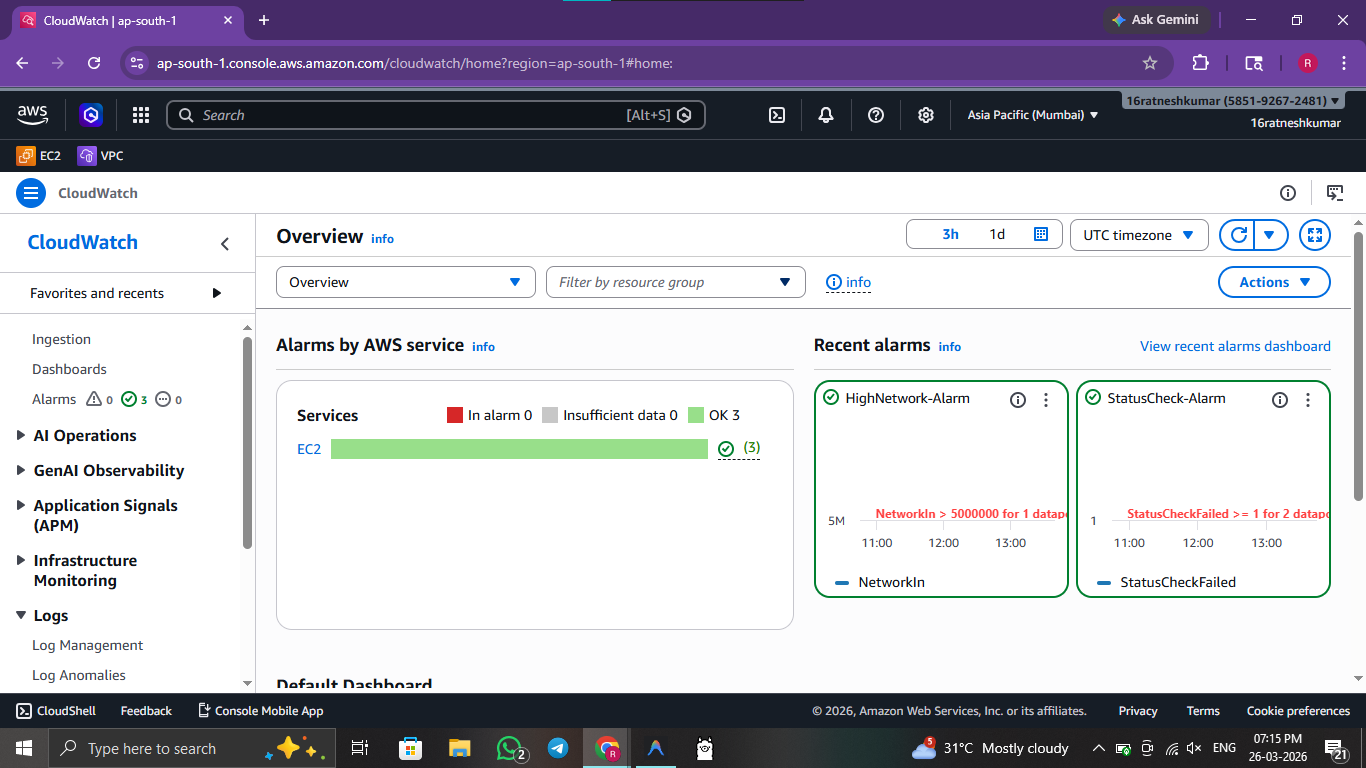This screenshot has width=1366, height=768.
Task: Open the UTC timezone dropdown
Action: click(x=1139, y=235)
